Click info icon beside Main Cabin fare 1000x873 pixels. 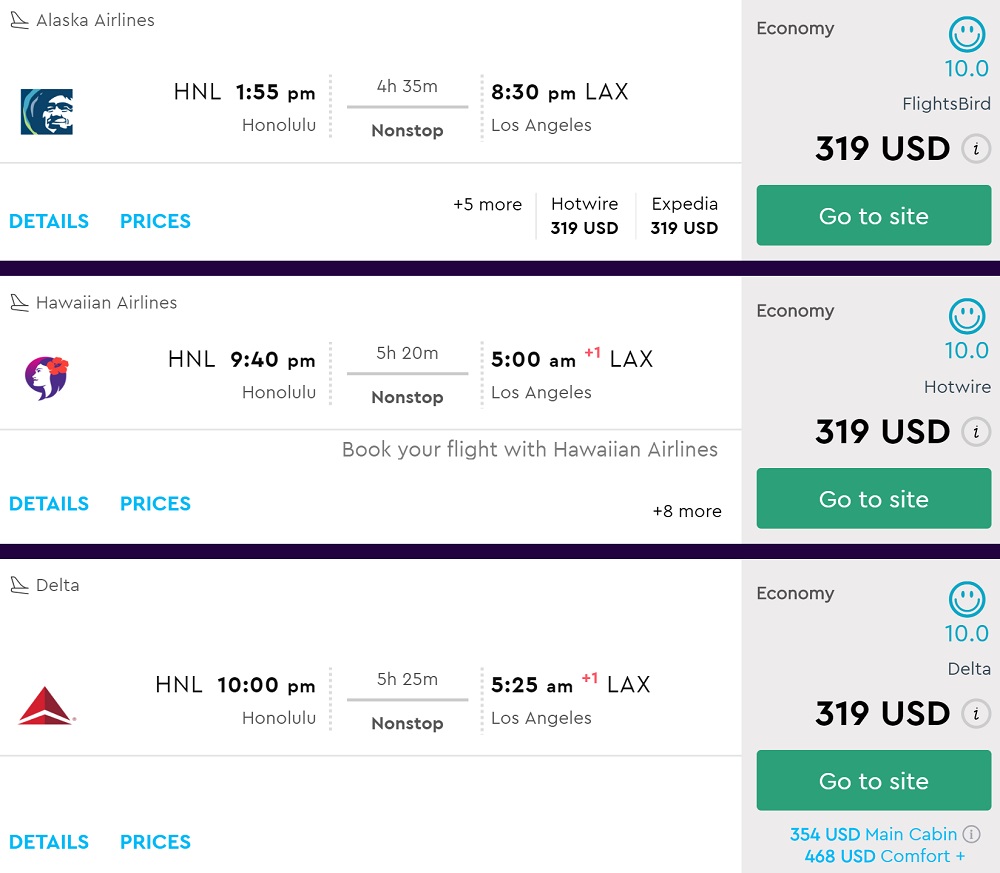tap(971, 834)
